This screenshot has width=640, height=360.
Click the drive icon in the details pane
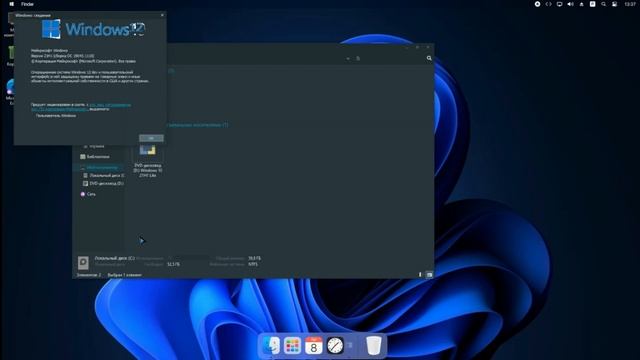tap(83, 262)
